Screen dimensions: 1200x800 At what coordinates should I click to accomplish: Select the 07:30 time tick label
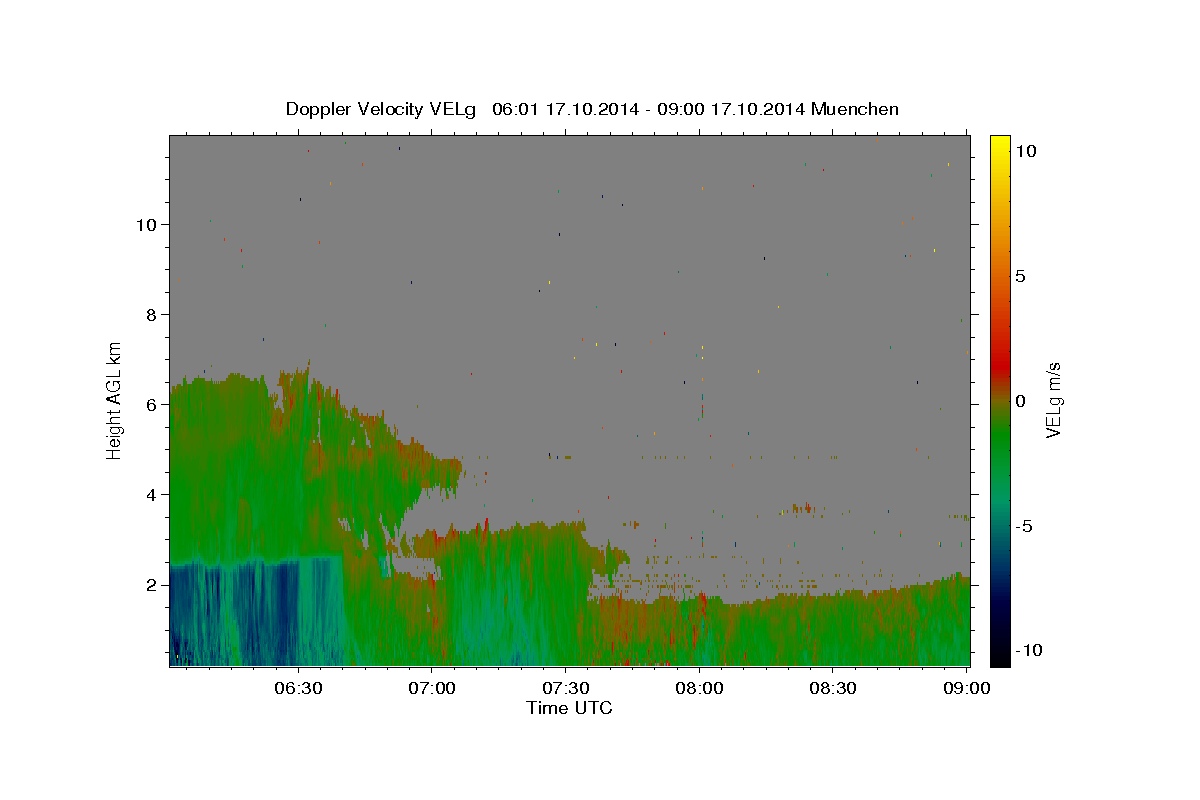point(565,688)
